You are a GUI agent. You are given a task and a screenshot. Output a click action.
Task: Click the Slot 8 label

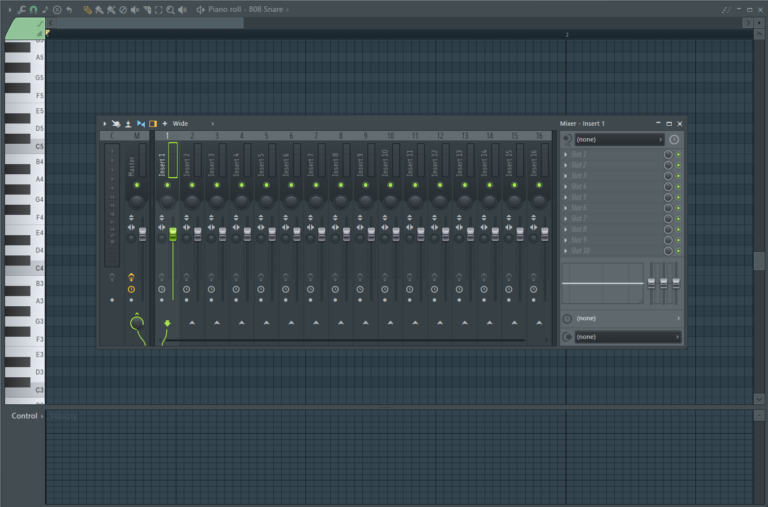pos(578,229)
